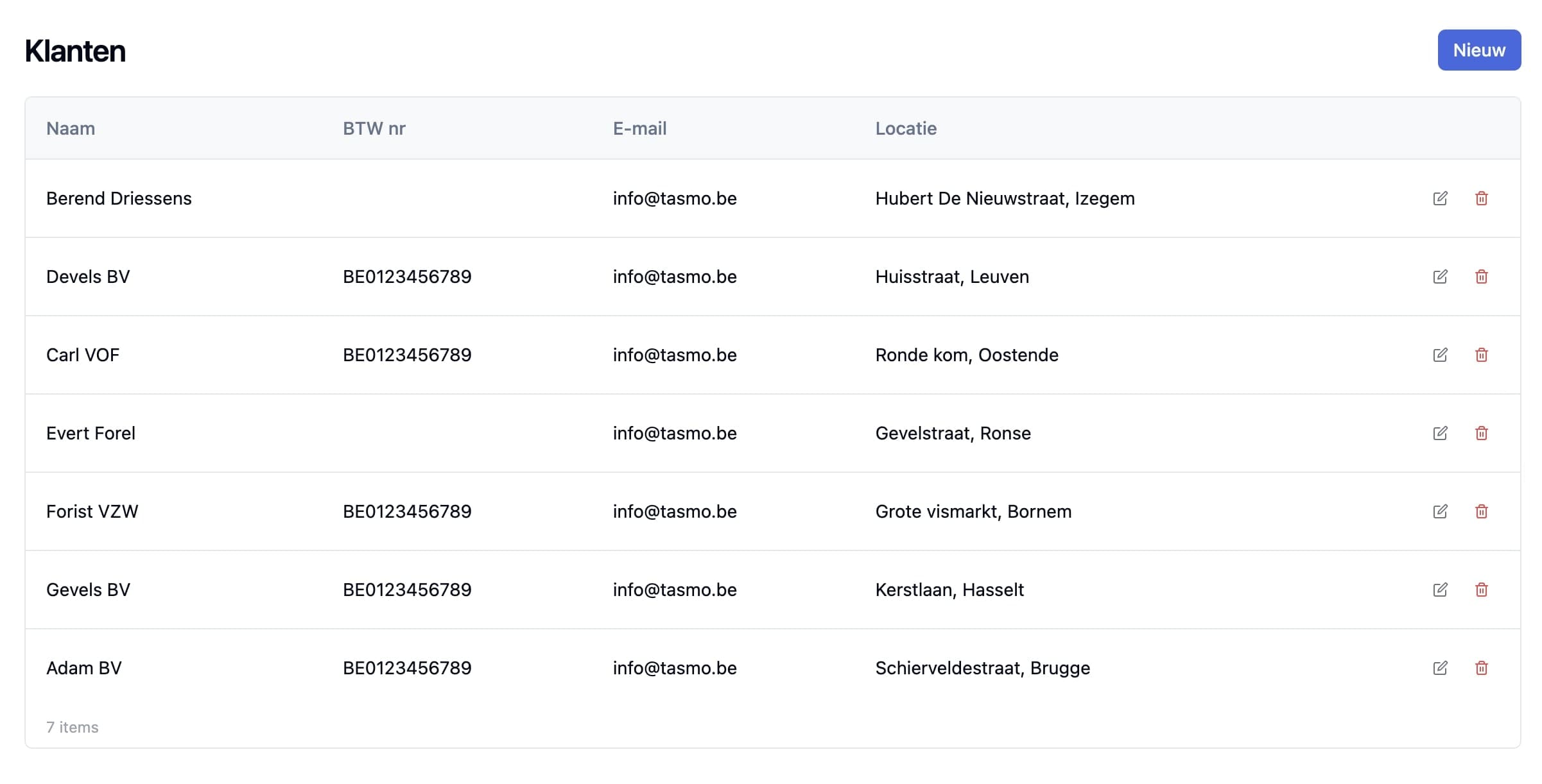Edit the Adam BV record
Image resolution: width=1542 pixels, height=784 pixels.
(x=1440, y=668)
